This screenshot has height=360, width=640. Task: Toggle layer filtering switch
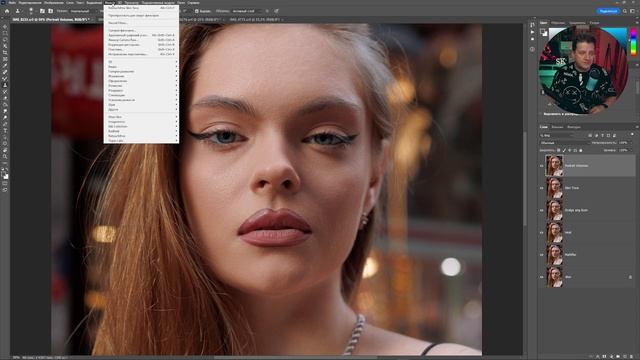(632, 135)
